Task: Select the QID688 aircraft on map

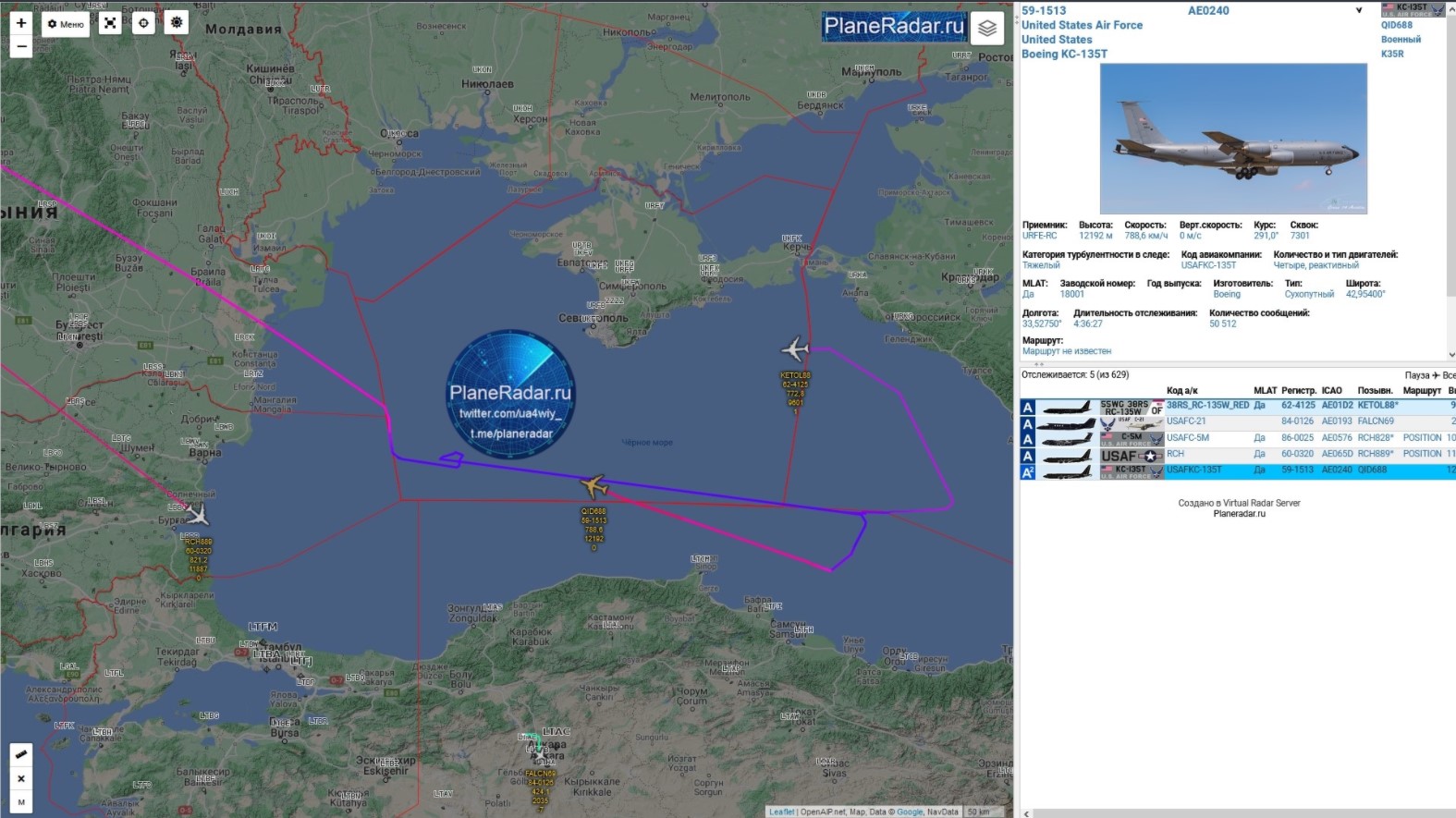Action: coord(593,485)
